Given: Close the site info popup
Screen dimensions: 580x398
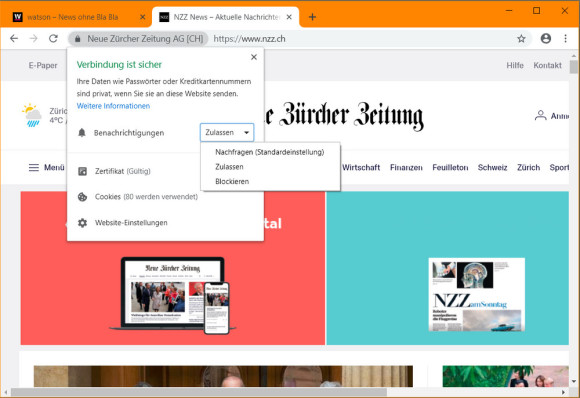Looking at the screenshot, I should coord(254,57).
